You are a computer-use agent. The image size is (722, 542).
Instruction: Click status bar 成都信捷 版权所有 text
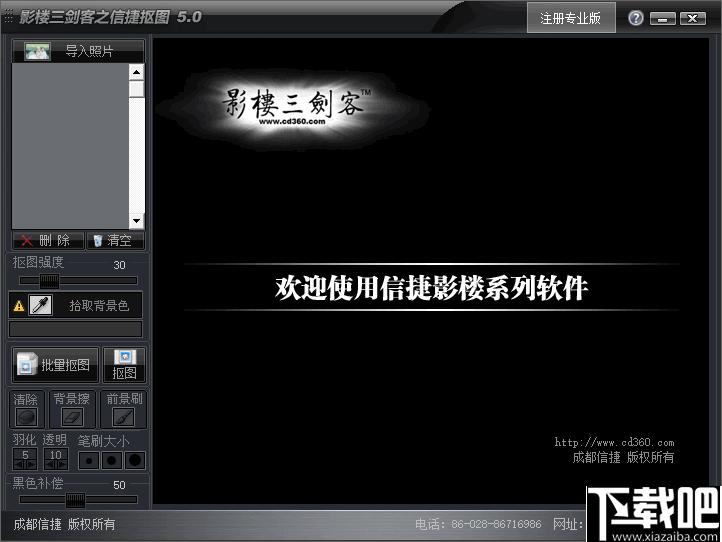pos(64,524)
